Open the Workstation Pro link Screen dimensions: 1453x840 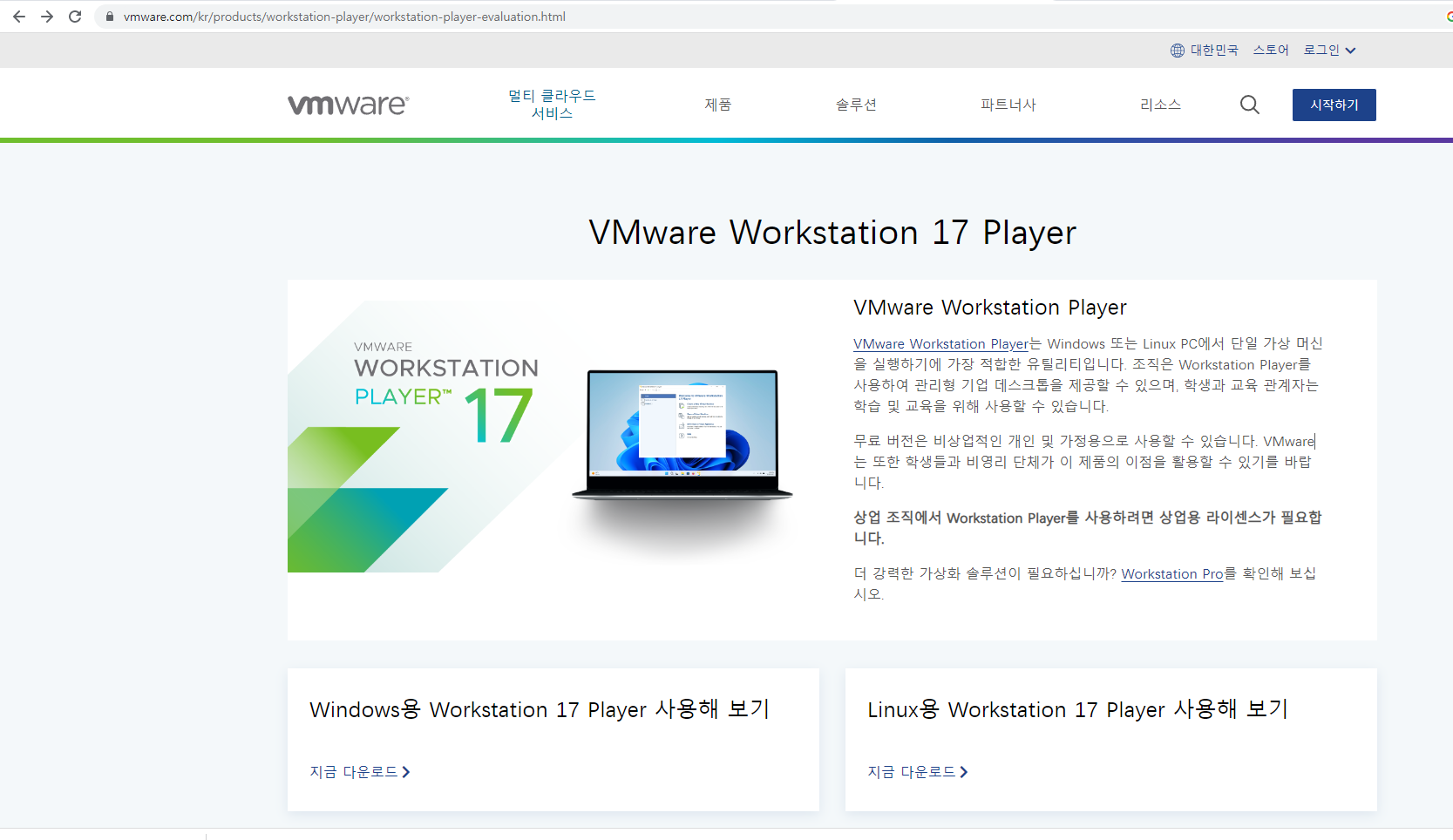pos(1172,574)
